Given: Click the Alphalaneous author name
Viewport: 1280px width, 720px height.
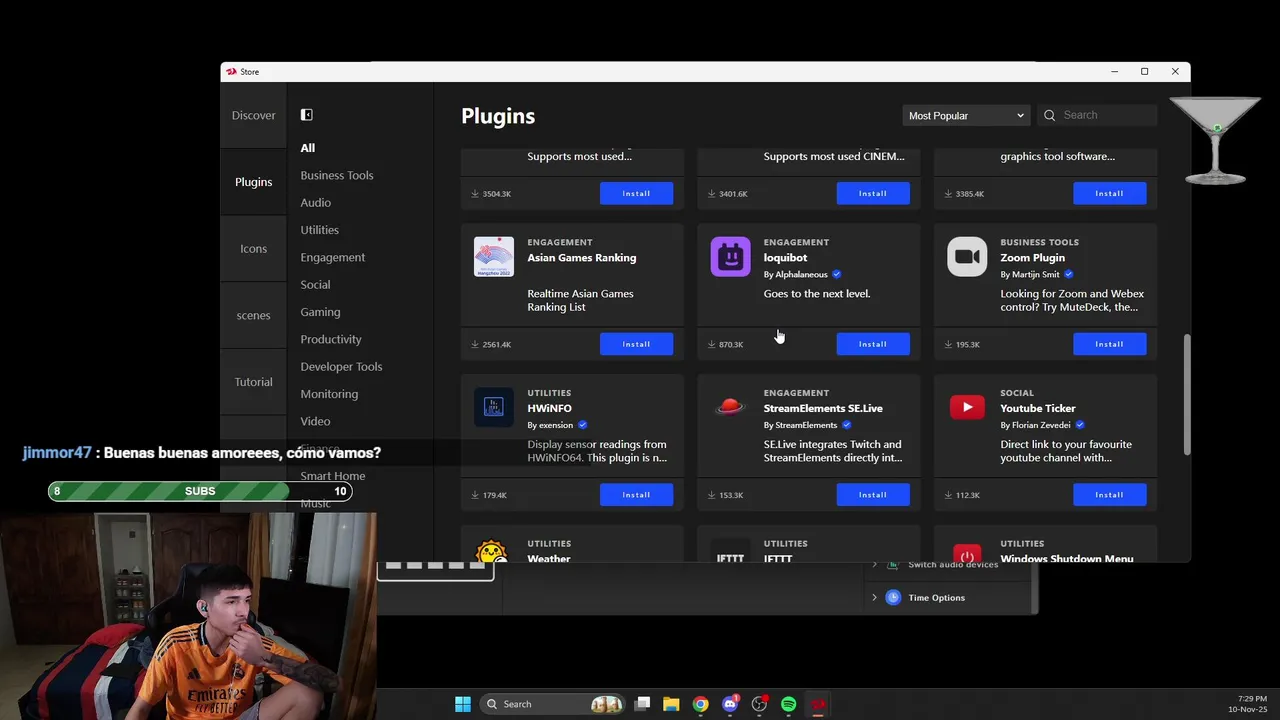Looking at the screenshot, I should 801,274.
